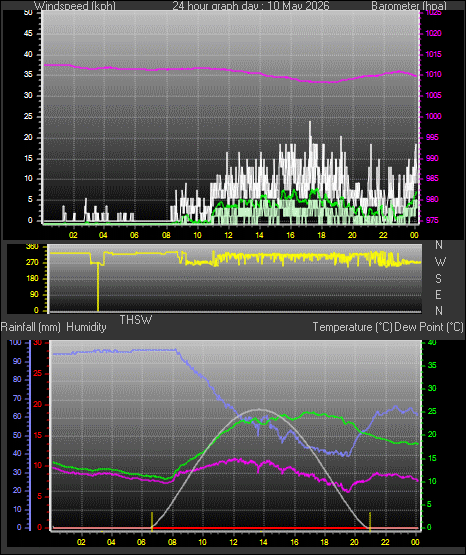Click the green temperature axis value 35

432,365
